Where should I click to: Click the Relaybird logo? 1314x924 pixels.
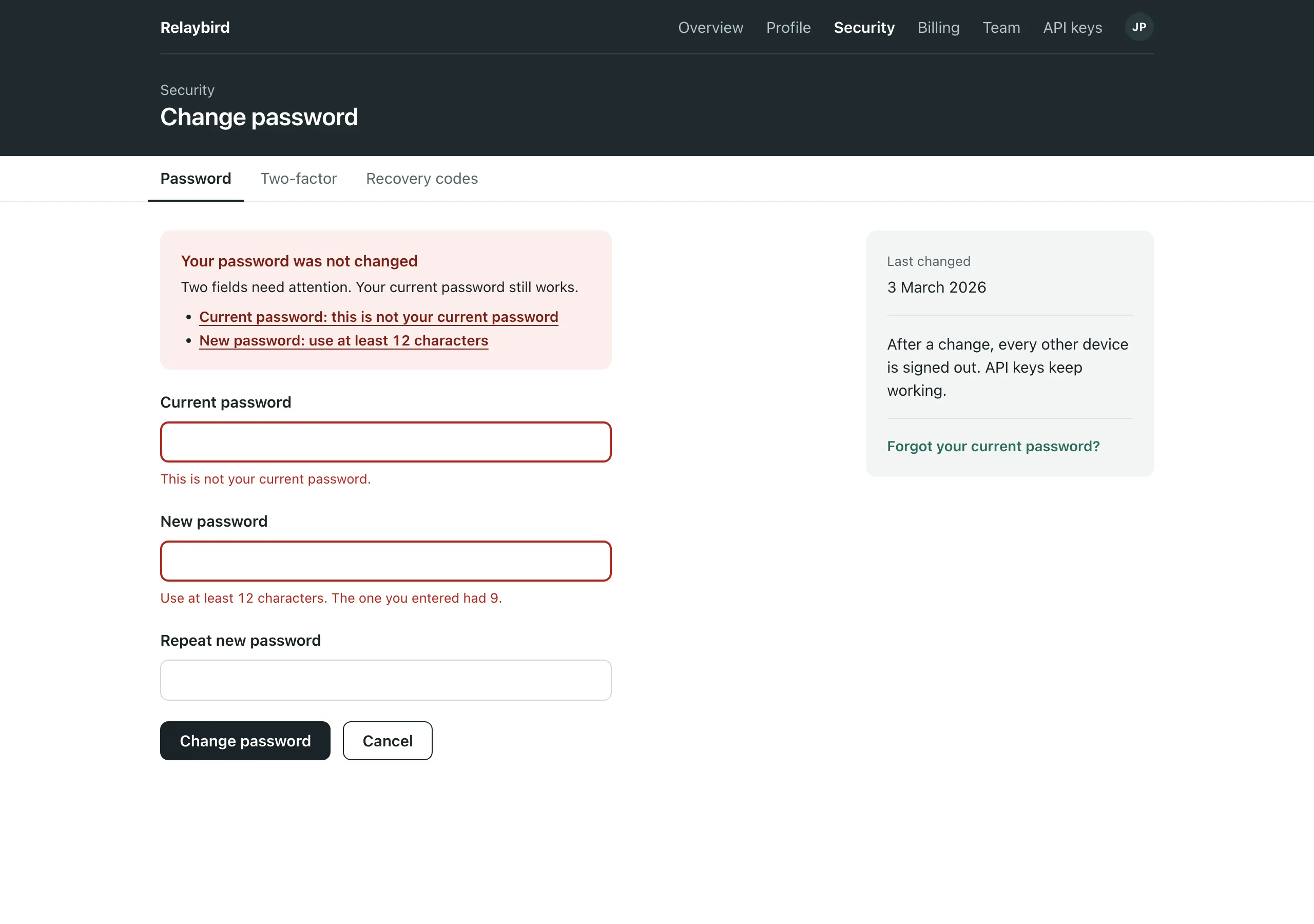click(195, 28)
